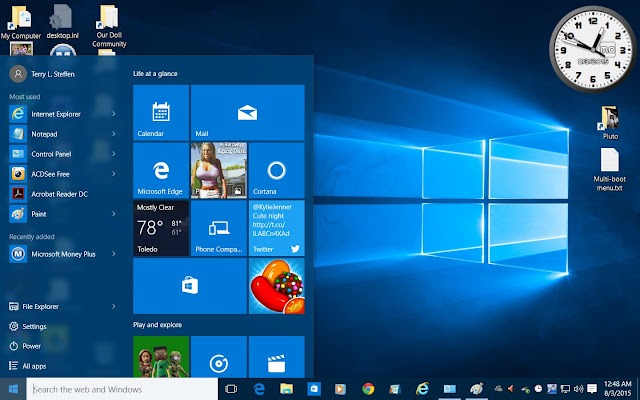Open Internet Explorer on taskbar
640x400 pixels.
tap(422, 389)
